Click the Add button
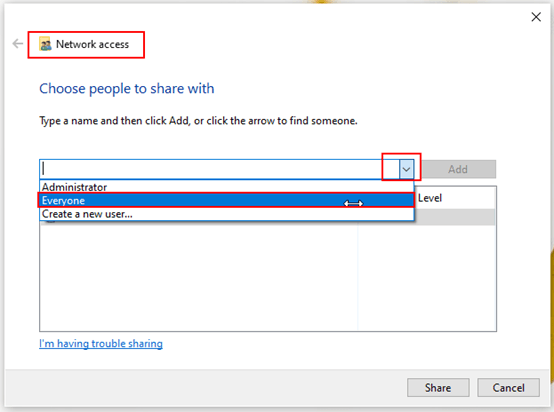 pos(459,169)
